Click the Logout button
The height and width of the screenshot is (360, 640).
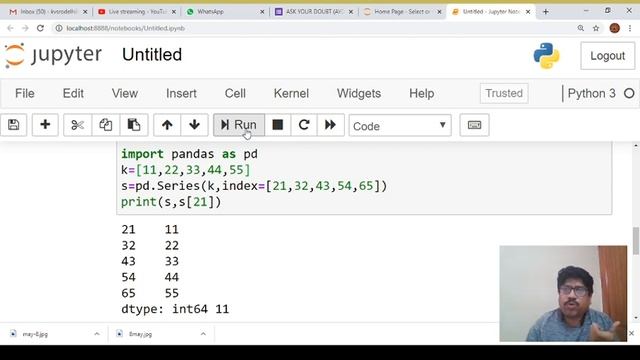point(607,56)
